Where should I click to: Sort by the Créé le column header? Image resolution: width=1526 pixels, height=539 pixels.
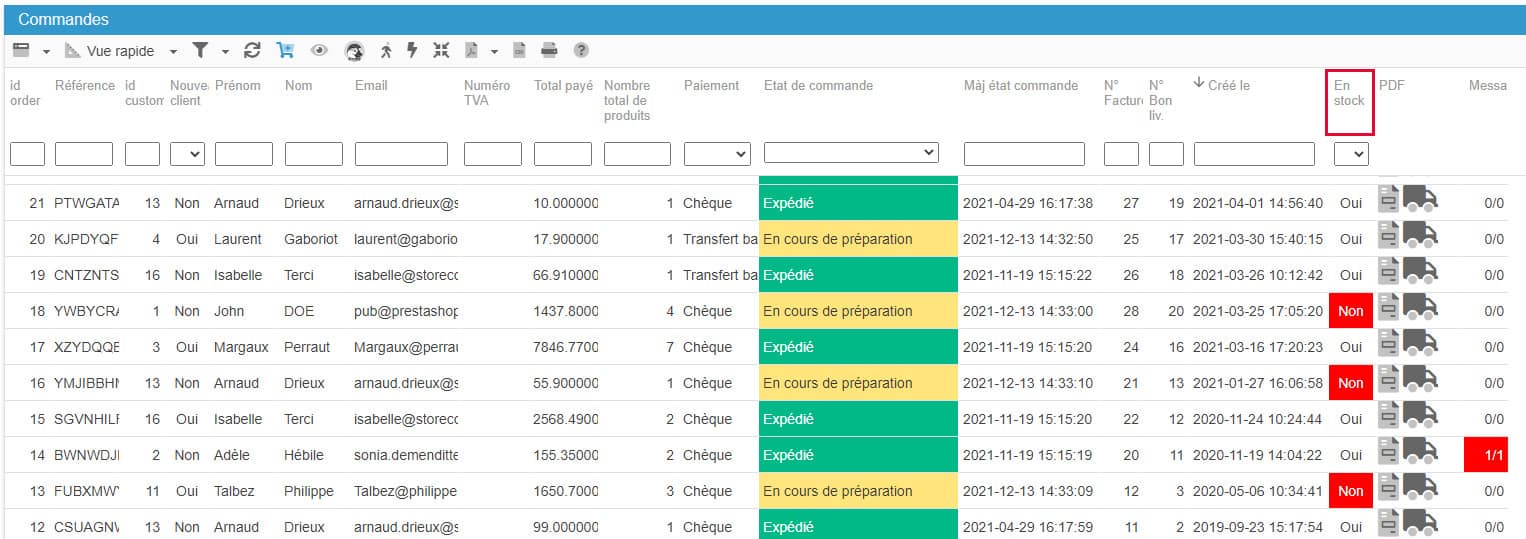click(x=1228, y=85)
